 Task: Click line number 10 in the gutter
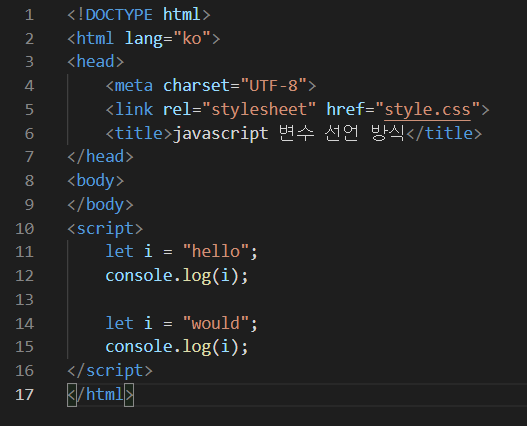point(25,229)
